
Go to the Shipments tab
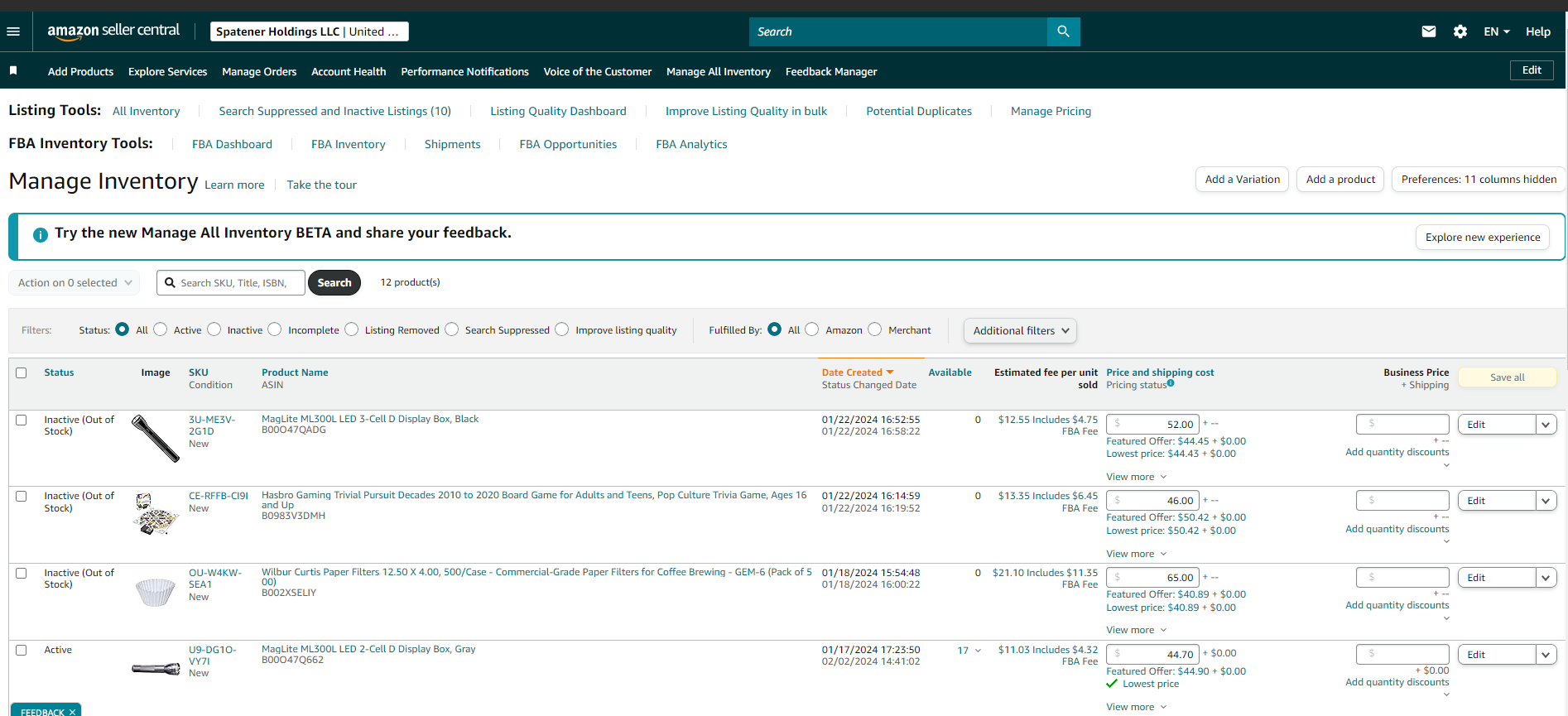point(452,144)
